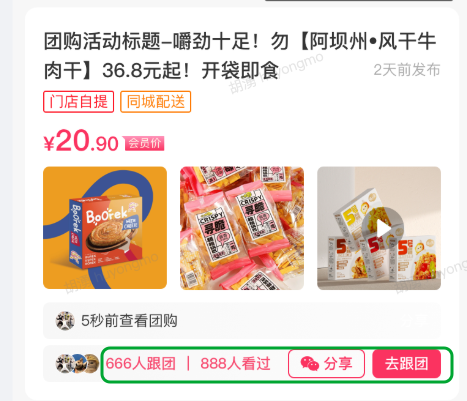This screenshot has height=401, width=467.
Task: Click the ¥20.90 price
Action: tap(81, 142)
